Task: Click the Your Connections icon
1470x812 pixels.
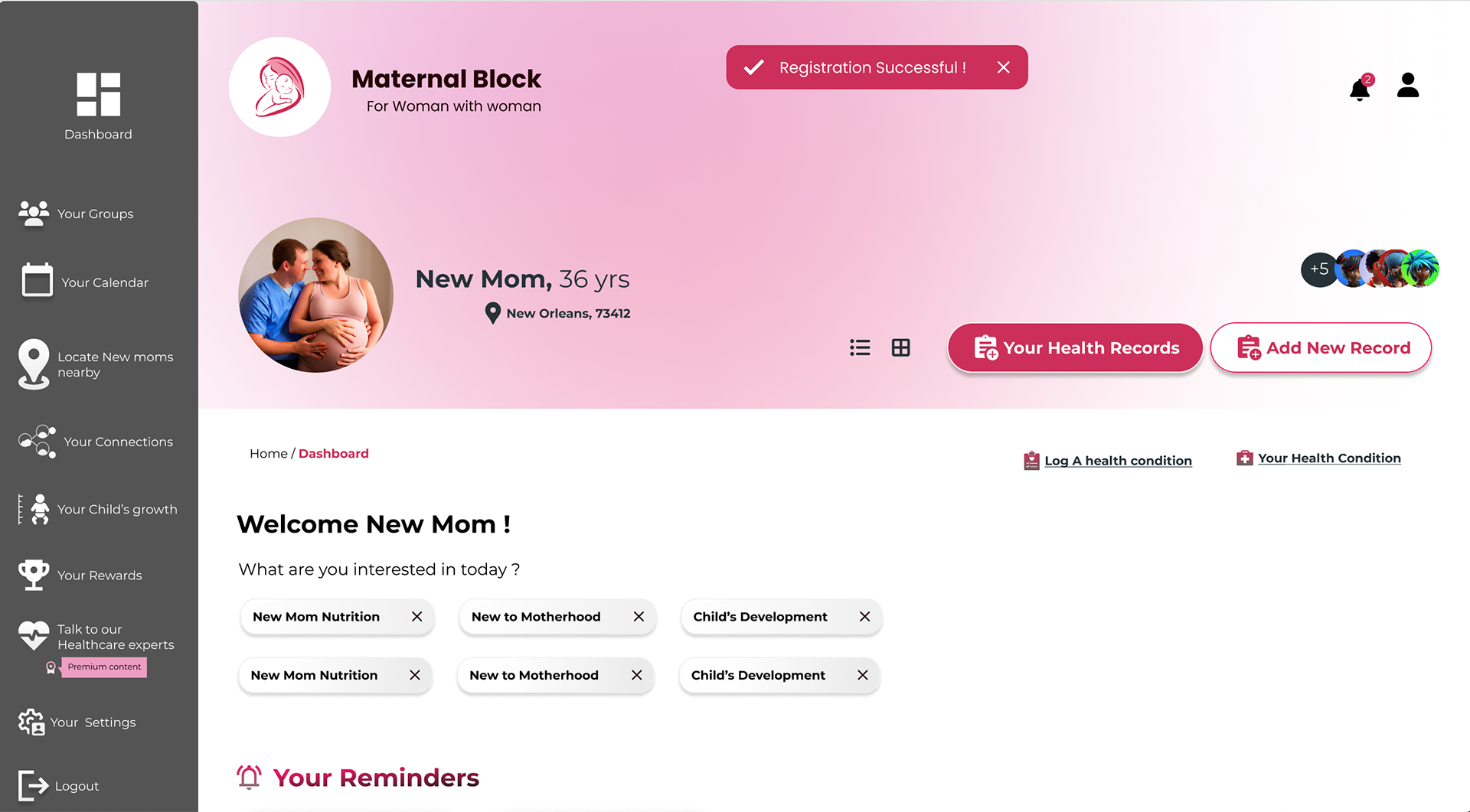Action: click(37, 442)
